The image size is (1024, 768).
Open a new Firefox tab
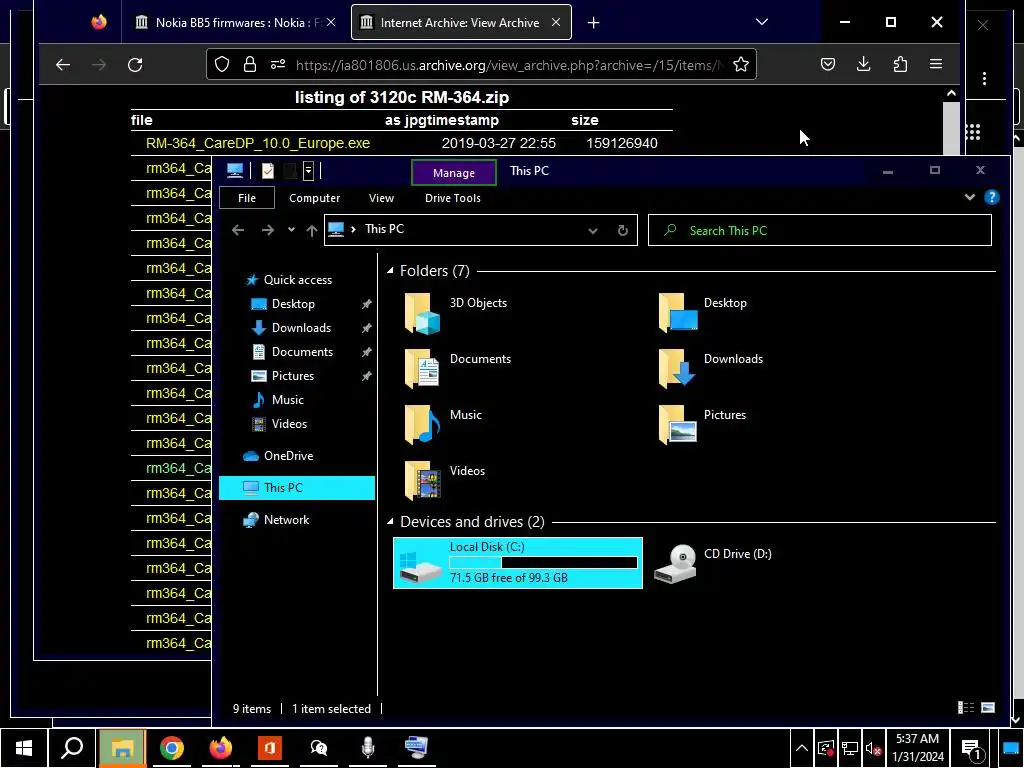(593, 23)
